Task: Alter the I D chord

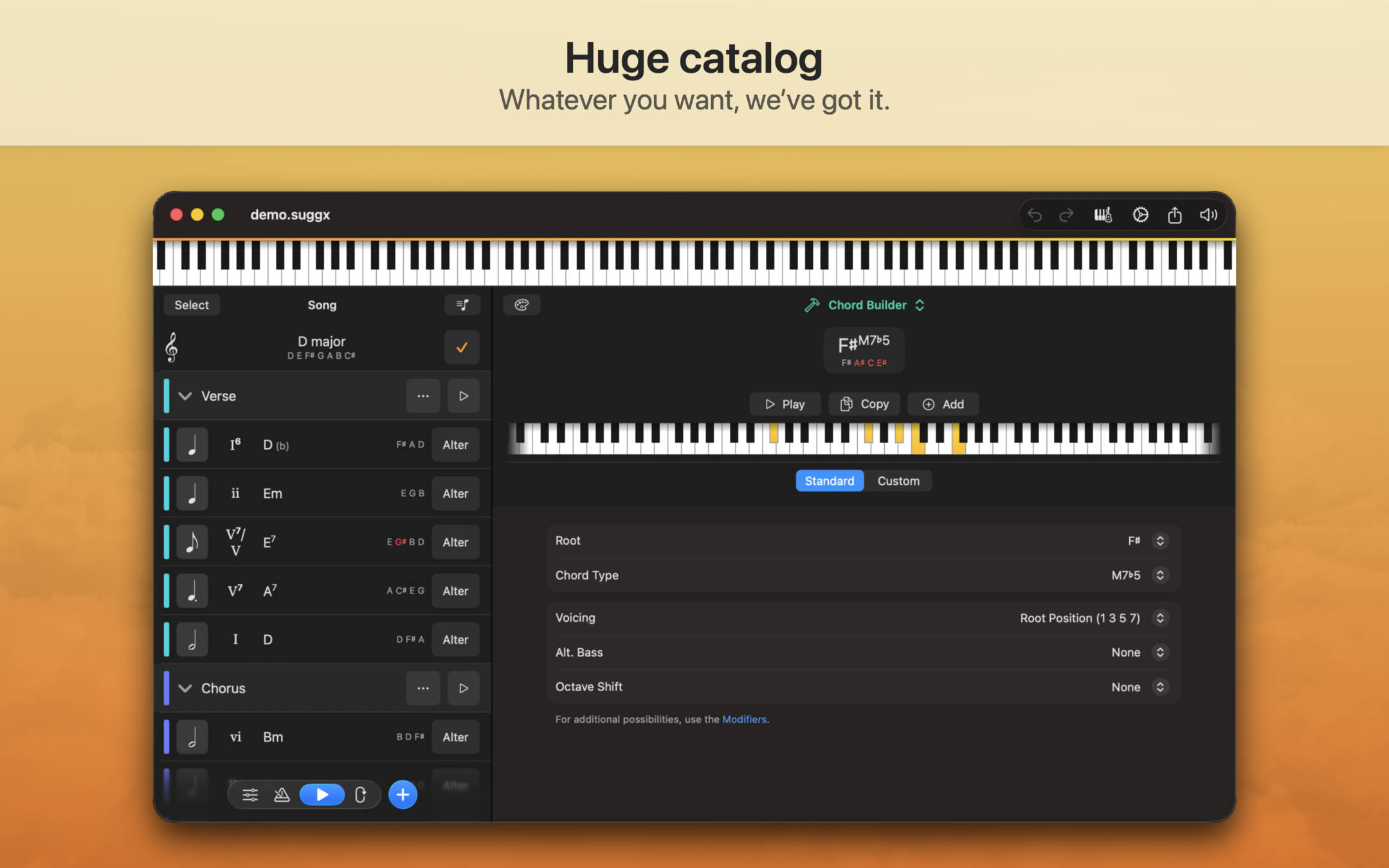Action: pyautogui.click(x=455, y=640)
